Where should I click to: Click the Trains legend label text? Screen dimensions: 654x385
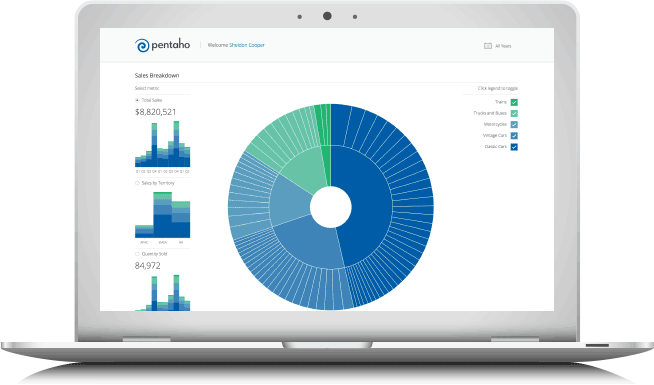[501, 102]
